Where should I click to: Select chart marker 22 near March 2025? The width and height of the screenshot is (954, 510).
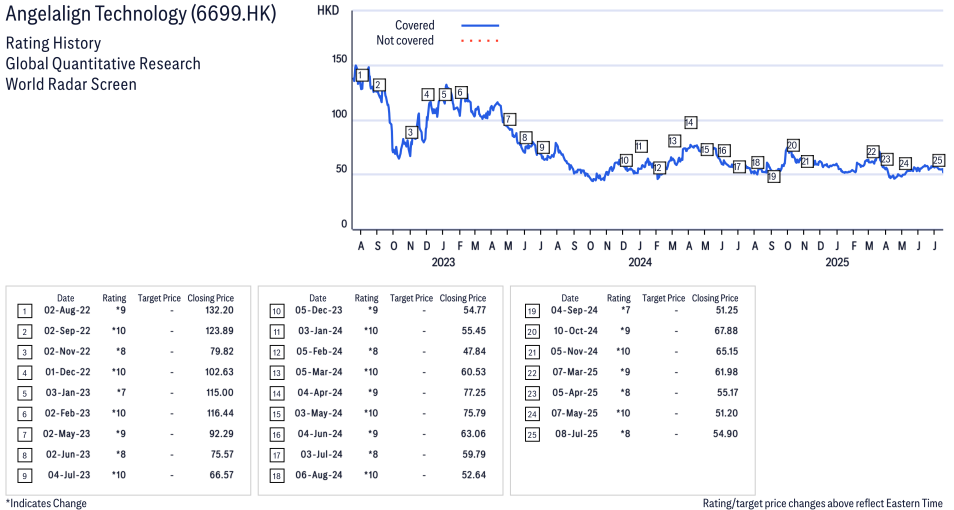point(872,152)
